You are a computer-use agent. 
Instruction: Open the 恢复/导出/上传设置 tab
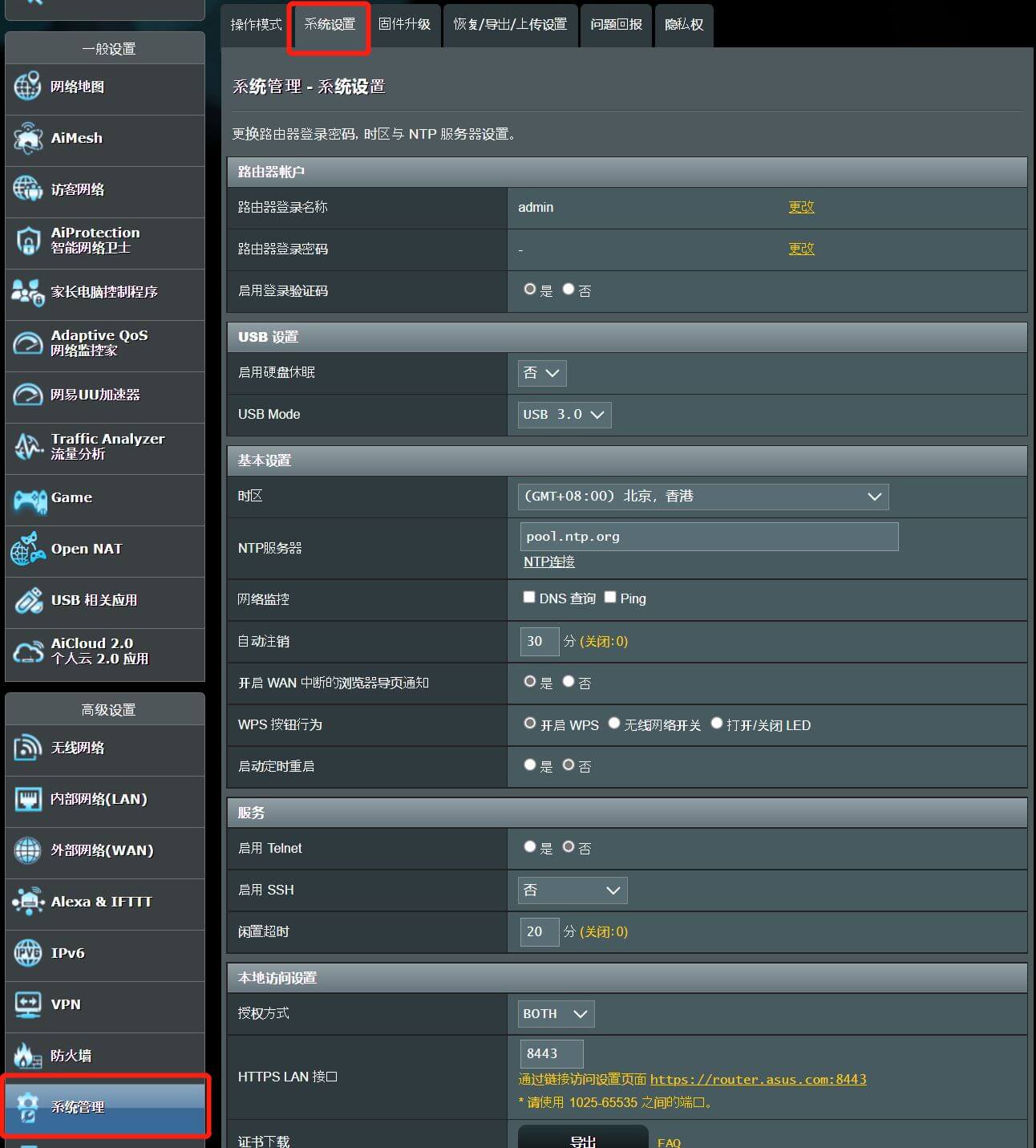(510, 25)
